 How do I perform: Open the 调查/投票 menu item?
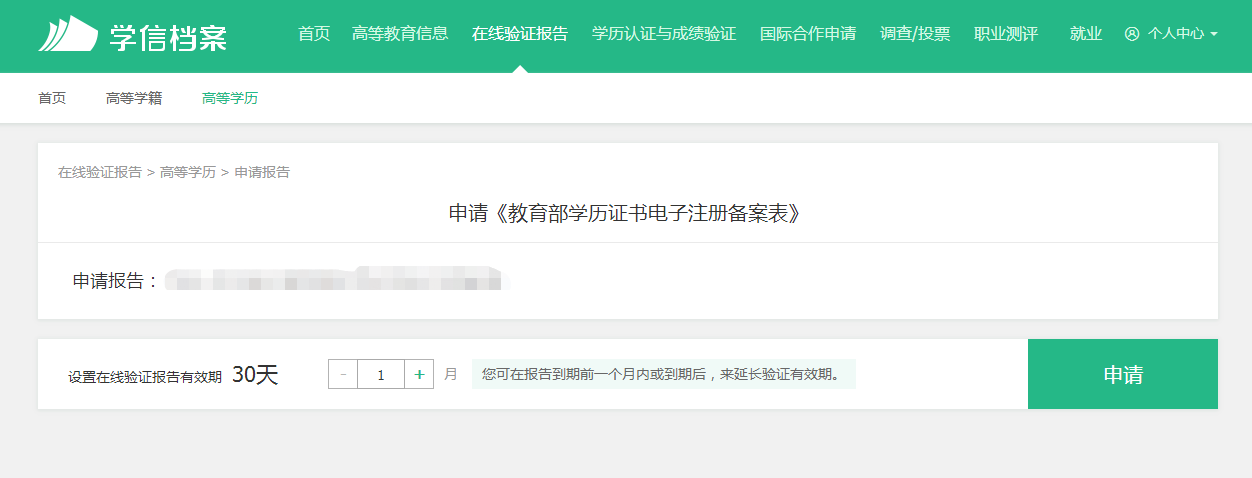[x=915, y=34]
